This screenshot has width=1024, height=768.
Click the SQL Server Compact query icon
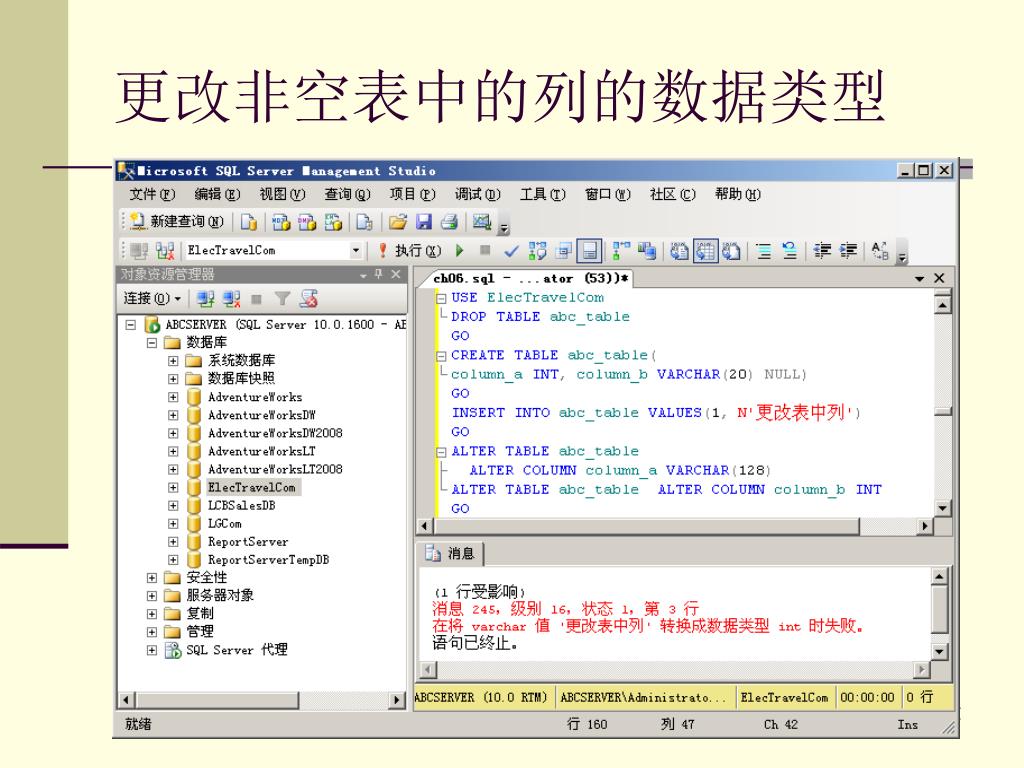pos(364,222)
